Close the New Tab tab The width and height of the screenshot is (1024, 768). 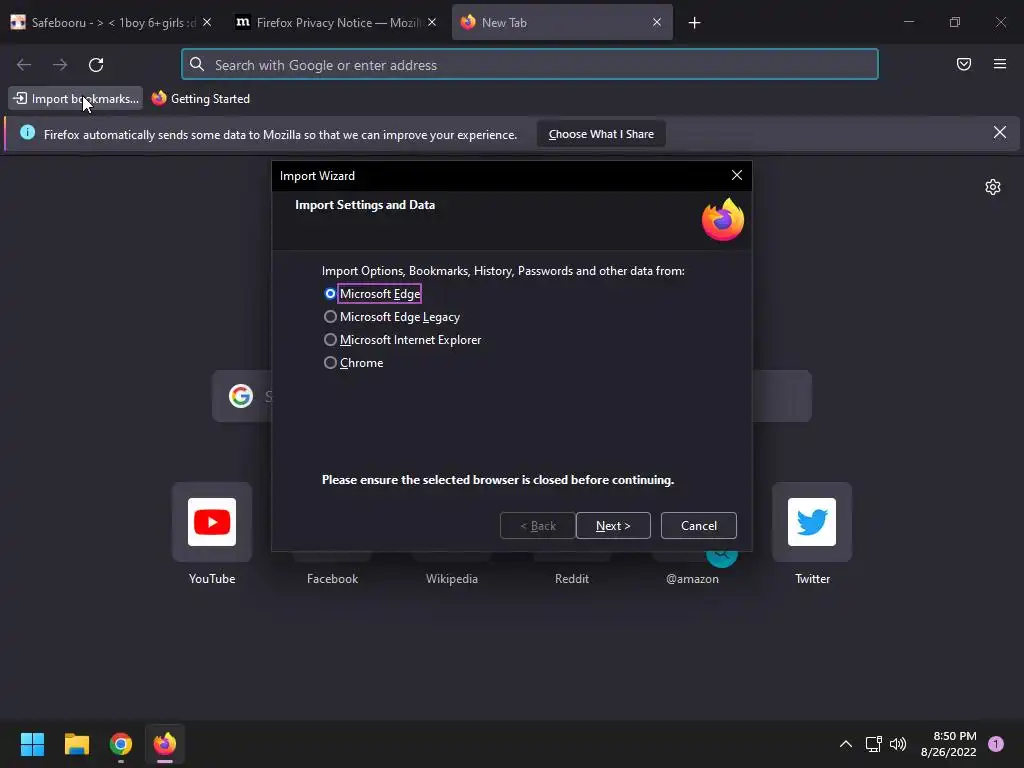(x=657, y=22)
